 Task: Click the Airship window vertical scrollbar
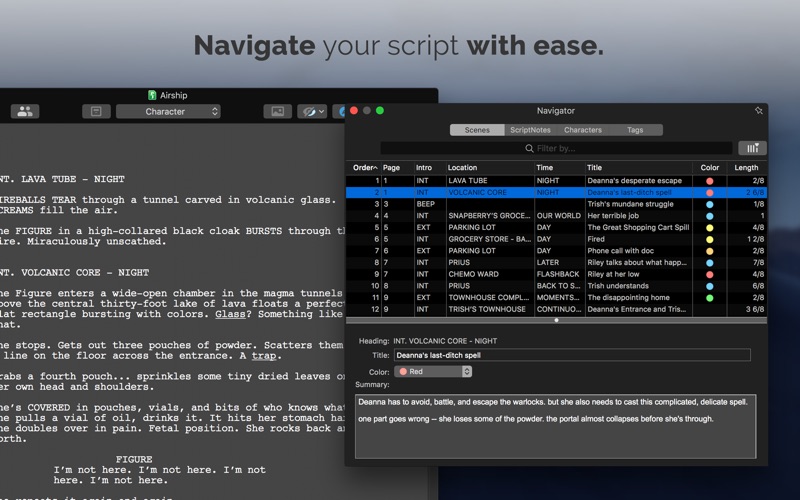(433, 311)
